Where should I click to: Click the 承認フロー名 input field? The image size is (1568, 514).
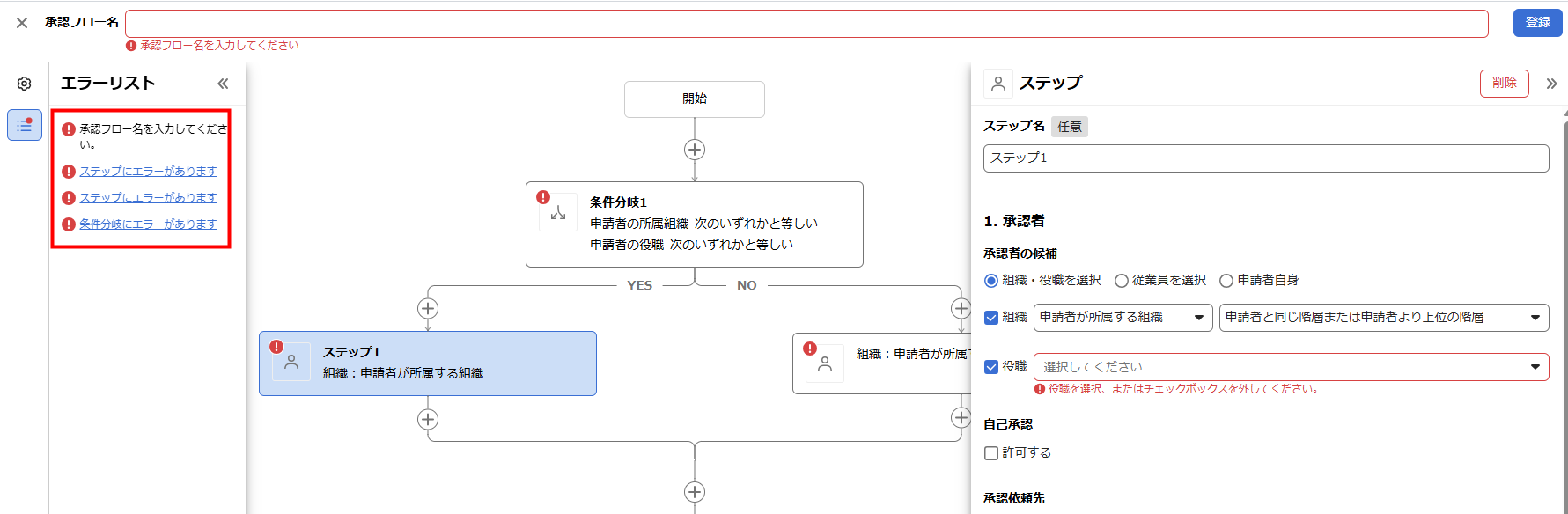(x=806, y=24)
